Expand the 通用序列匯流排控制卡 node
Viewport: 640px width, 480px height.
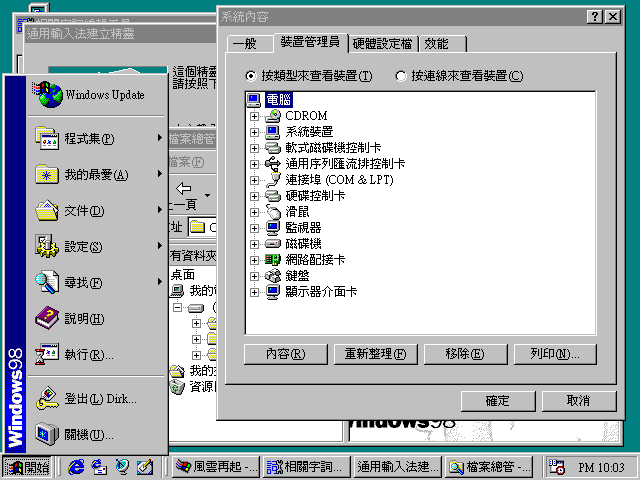[254, 164]
